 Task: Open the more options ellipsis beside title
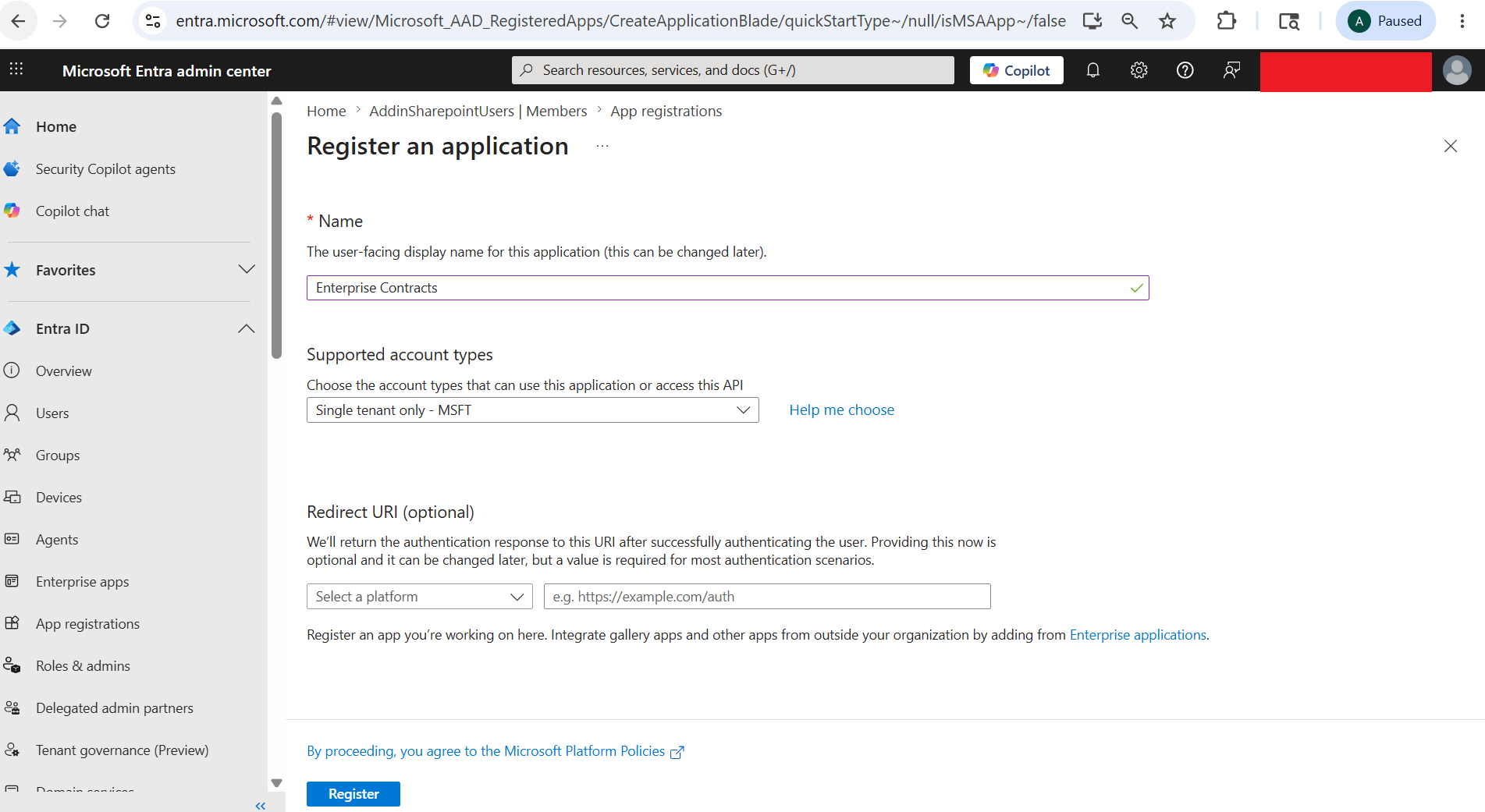click(x=602, y=146)
